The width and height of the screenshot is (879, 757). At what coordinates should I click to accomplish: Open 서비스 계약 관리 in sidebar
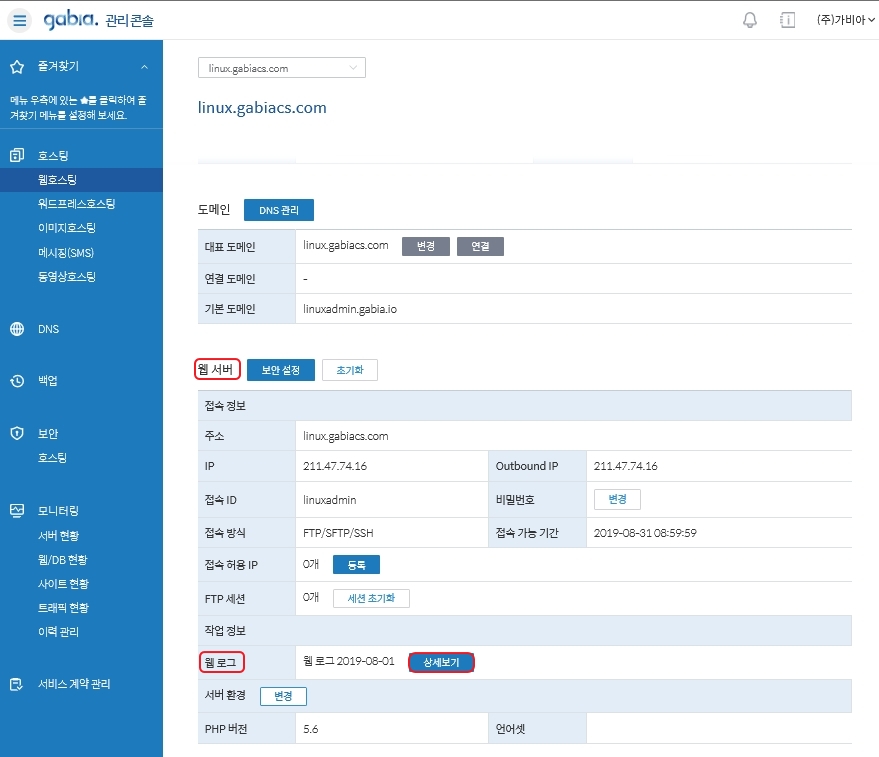tap(74, 684)
